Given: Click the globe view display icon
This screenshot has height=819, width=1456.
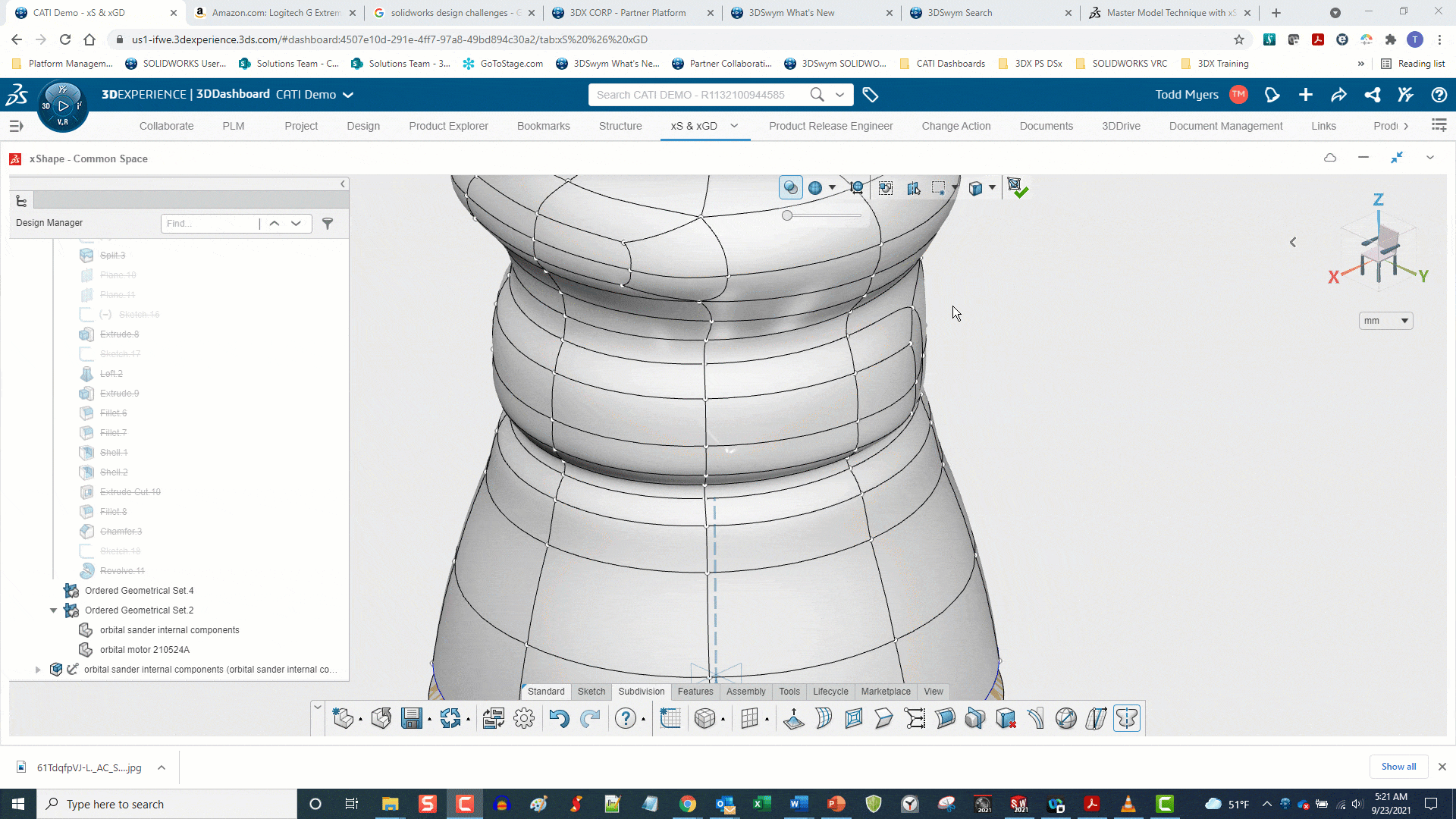Looking at the screenshot, I should point(815,188).
